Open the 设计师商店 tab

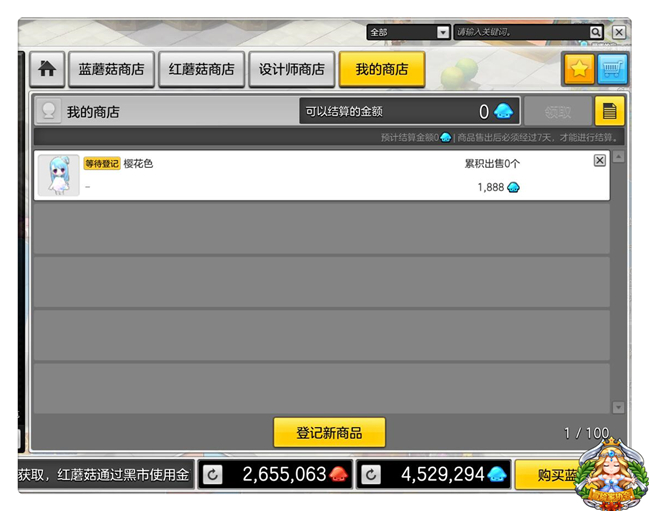[291, 70]
